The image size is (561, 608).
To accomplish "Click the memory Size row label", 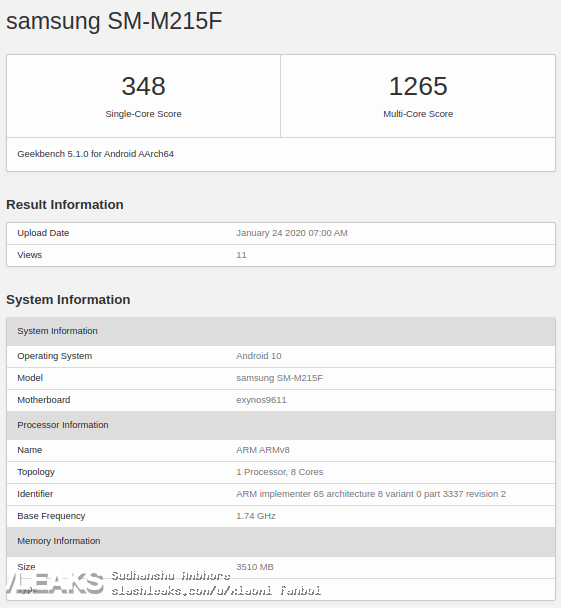I will [x=26, y=567].
